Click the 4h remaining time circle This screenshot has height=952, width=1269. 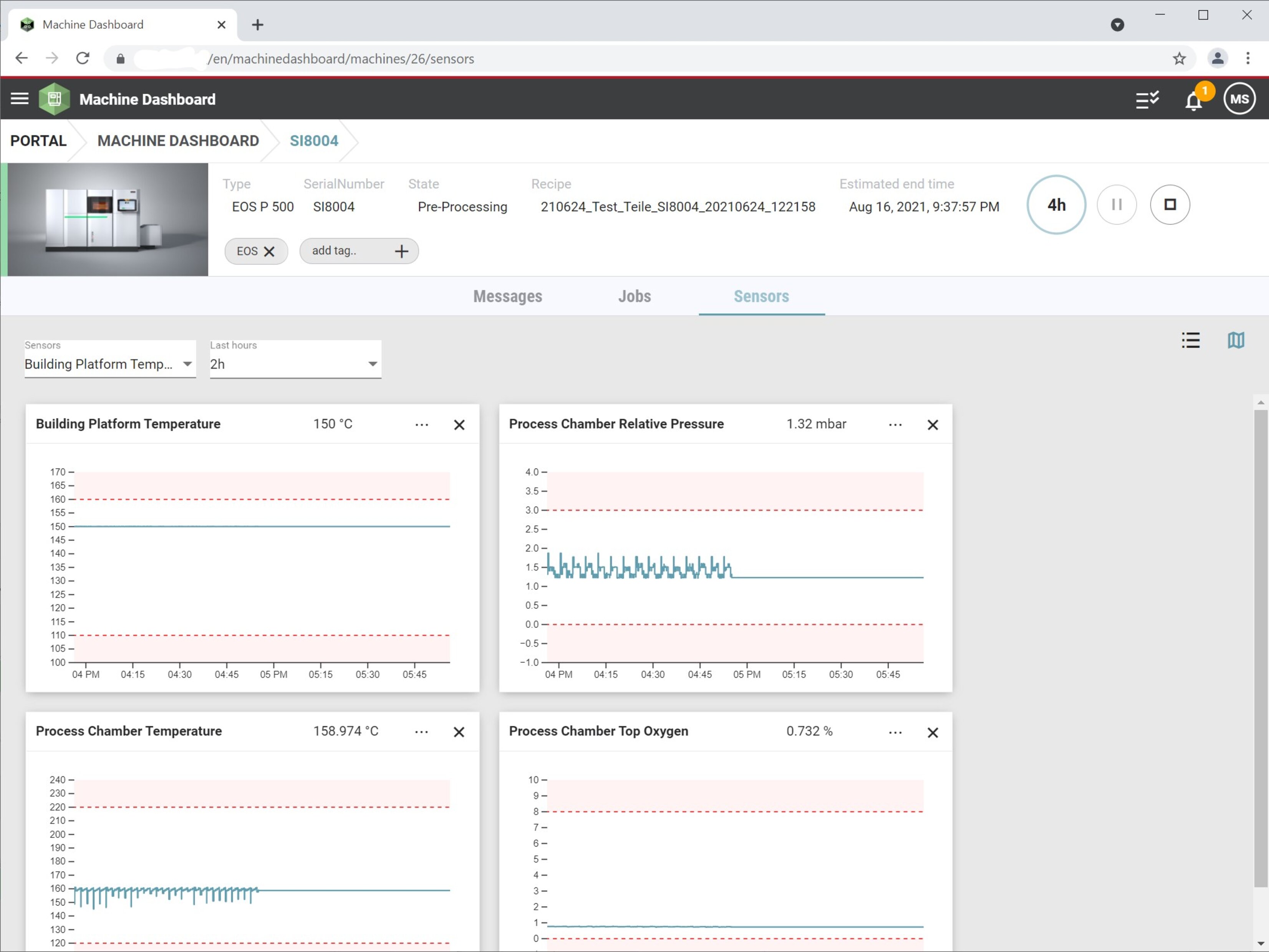(x=1055, y=204)
